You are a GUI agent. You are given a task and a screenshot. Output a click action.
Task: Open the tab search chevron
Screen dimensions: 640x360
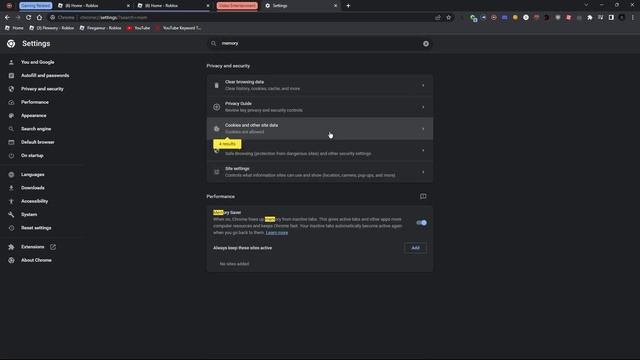click(586, 5)
